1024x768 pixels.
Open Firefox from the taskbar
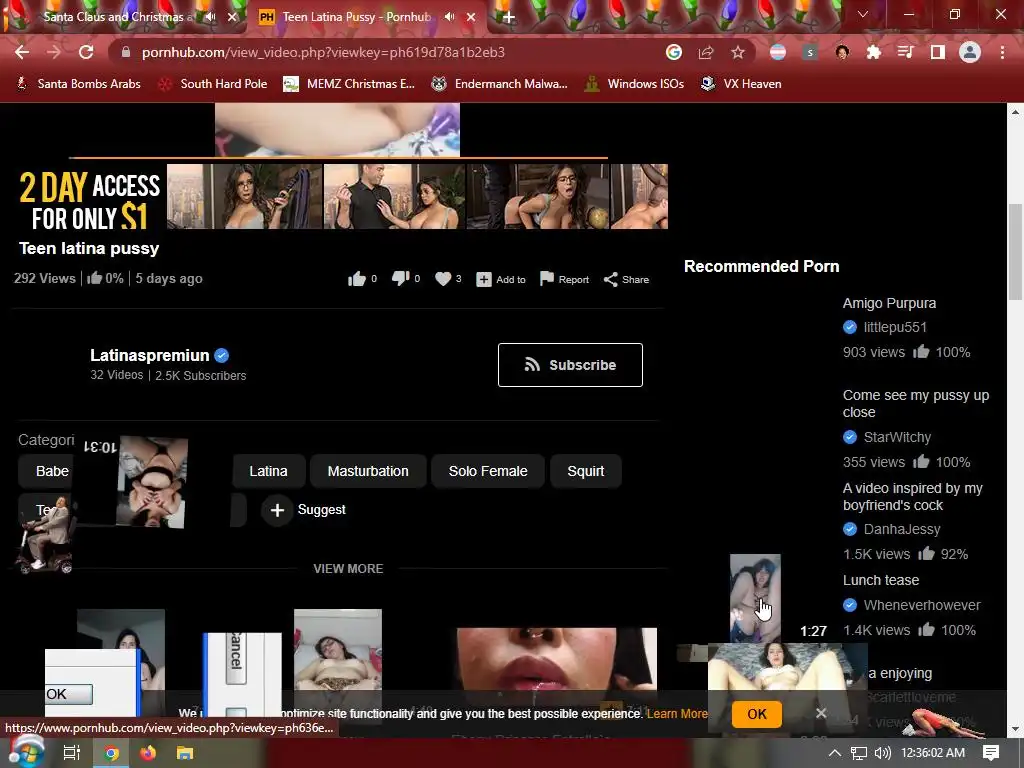(x=148, y=753)
